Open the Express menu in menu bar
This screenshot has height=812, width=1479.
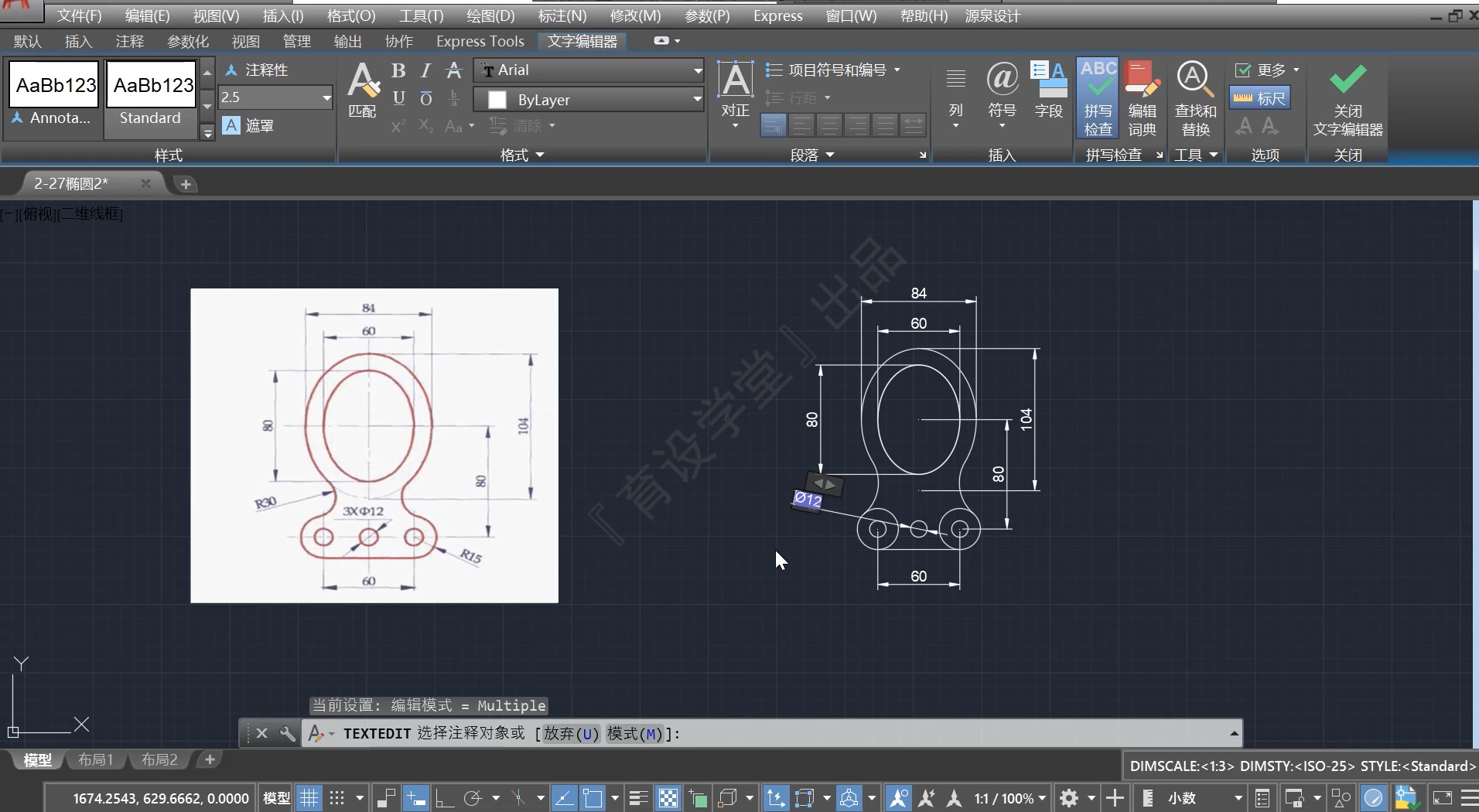[x=777, y=15]
